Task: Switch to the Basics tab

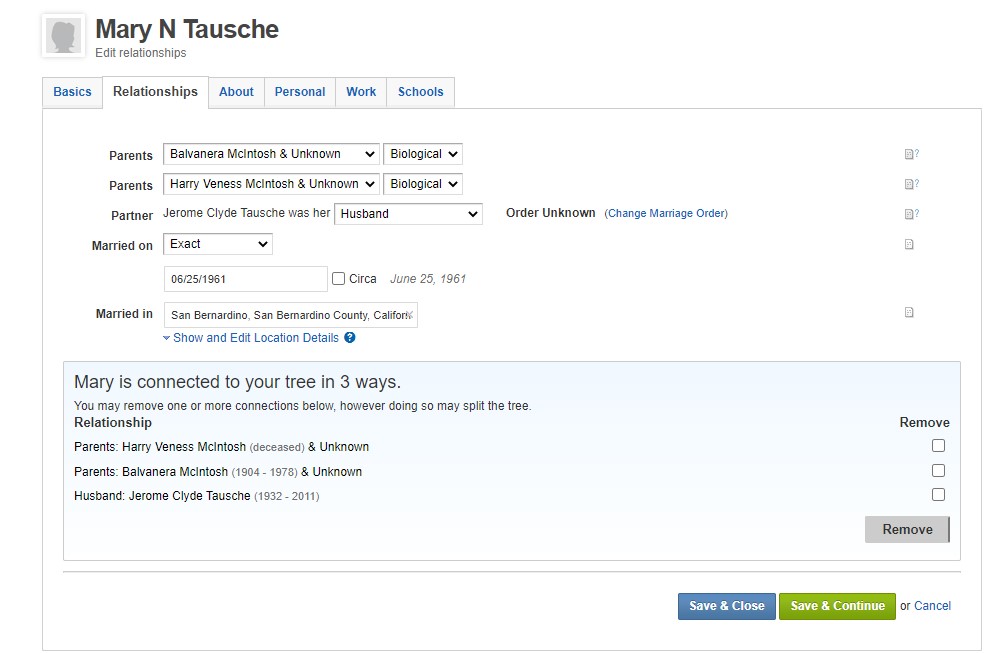Action: 72,92
